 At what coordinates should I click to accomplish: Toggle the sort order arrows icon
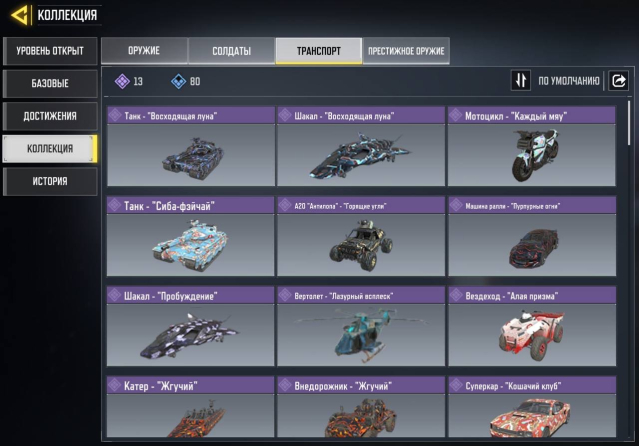pos(520,80)
